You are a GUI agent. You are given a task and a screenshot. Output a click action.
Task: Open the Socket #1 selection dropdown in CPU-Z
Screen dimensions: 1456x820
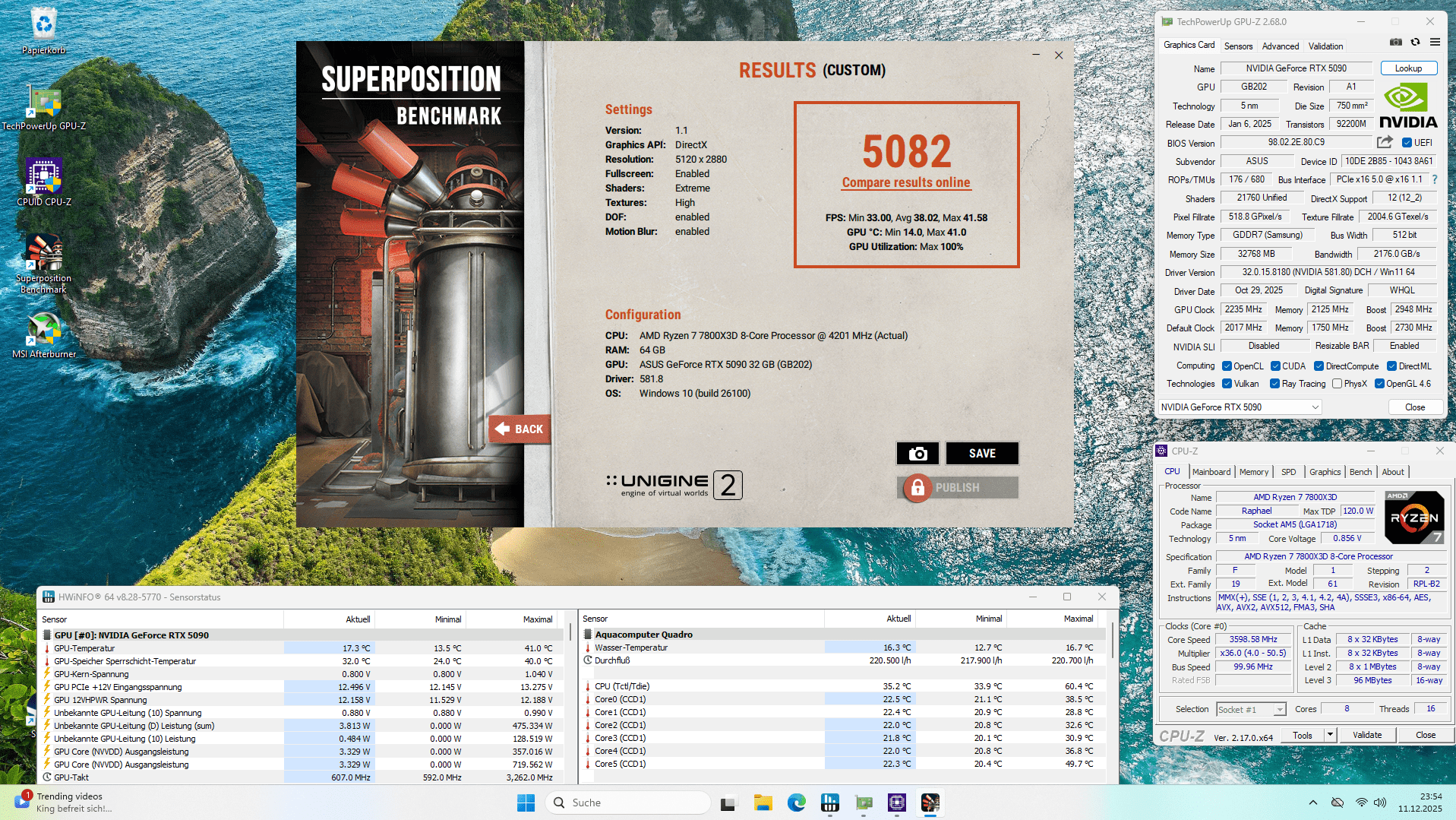[1250, 710]
